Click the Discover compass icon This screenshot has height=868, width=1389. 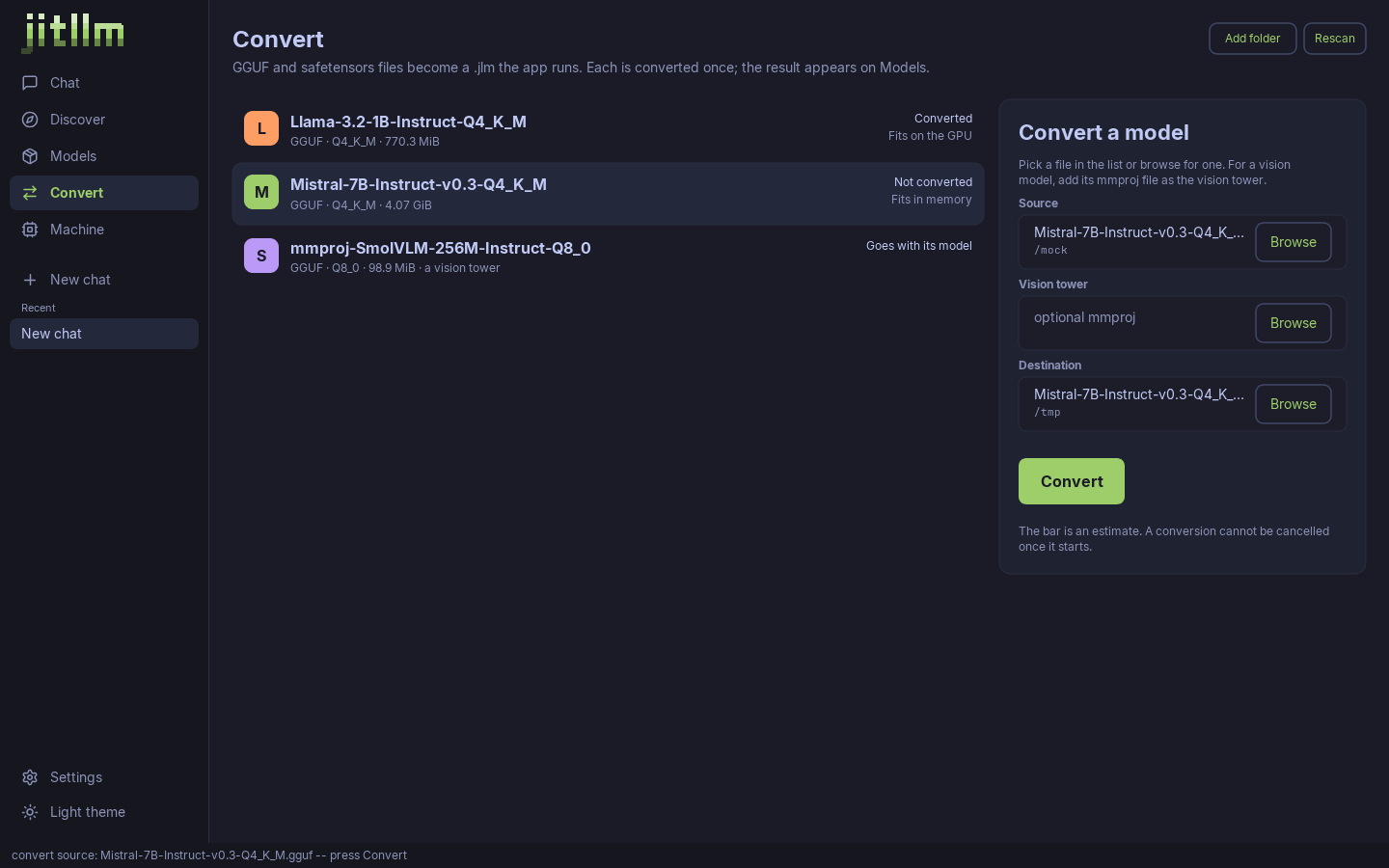pos(30,120)
